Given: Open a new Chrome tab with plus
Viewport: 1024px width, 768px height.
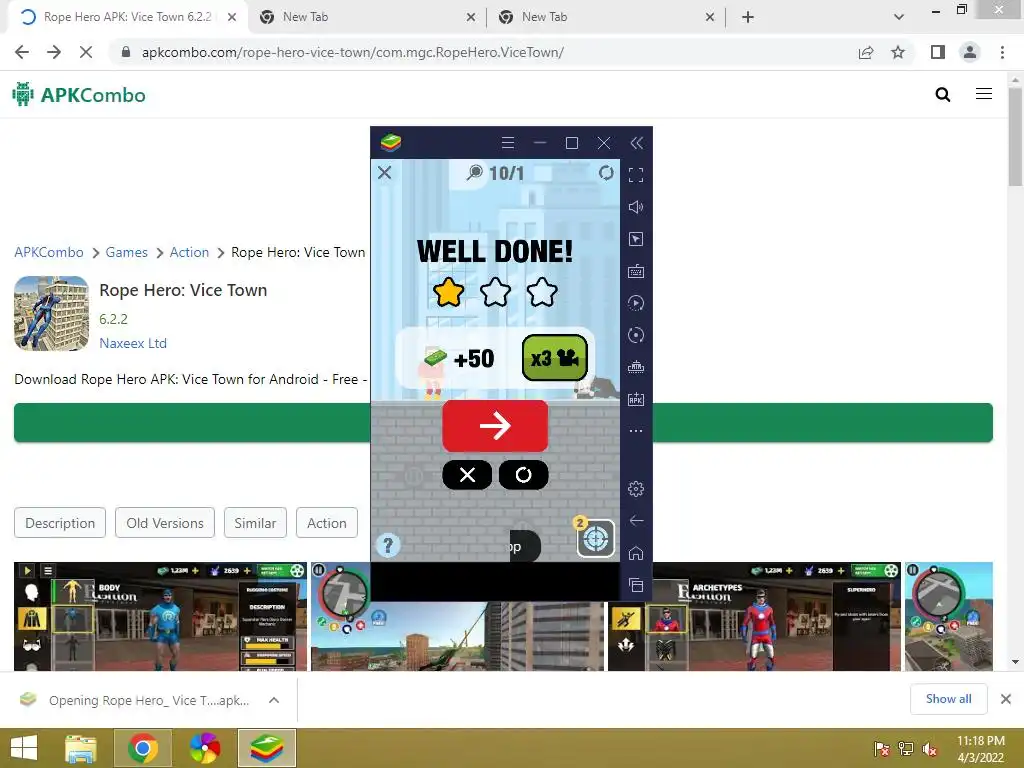Looking at the screenshot, I should point(748,17).
